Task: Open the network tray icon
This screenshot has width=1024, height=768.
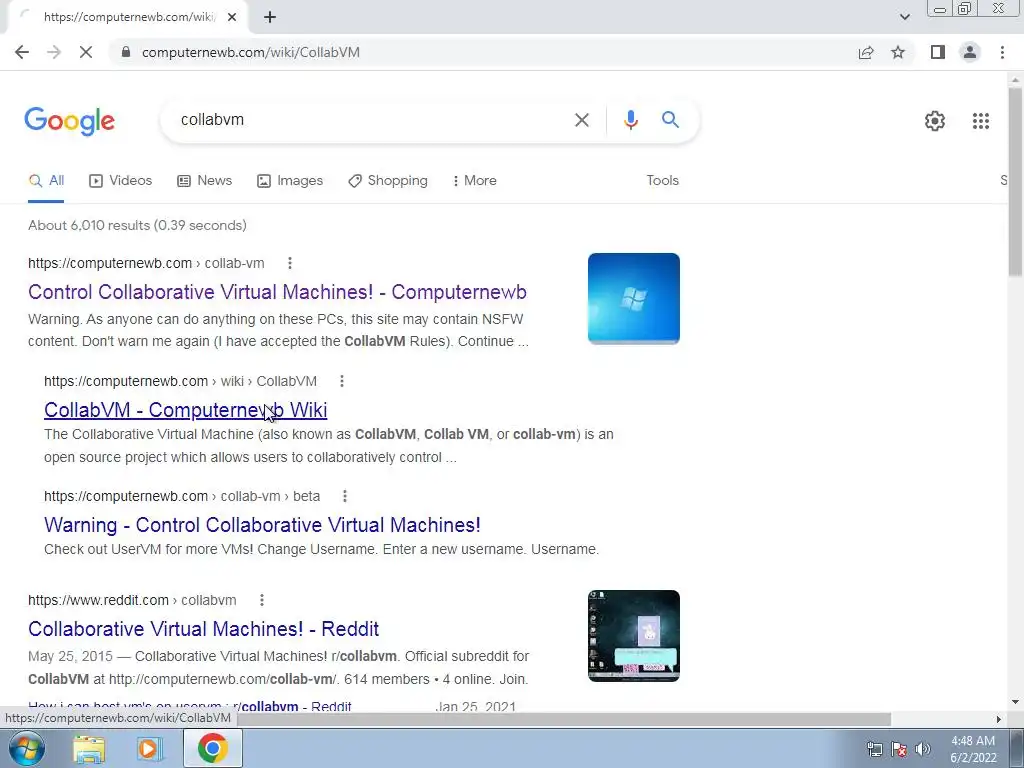Action: pos(874,749)
